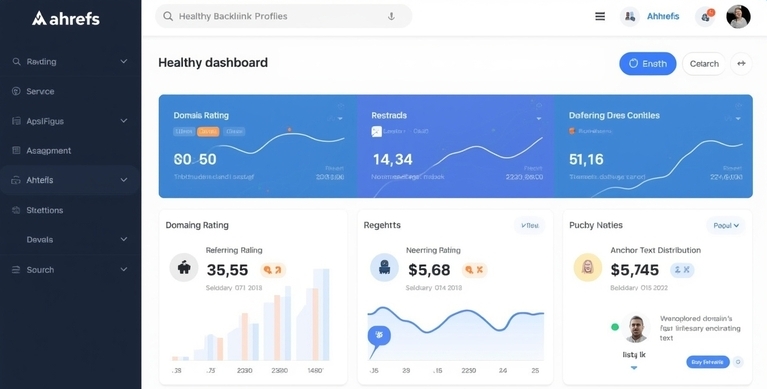Viewport: 767px width, 389px height.
Task: Expand the Rævding sidebar section chevron
Action: click(x=124, y=62)
